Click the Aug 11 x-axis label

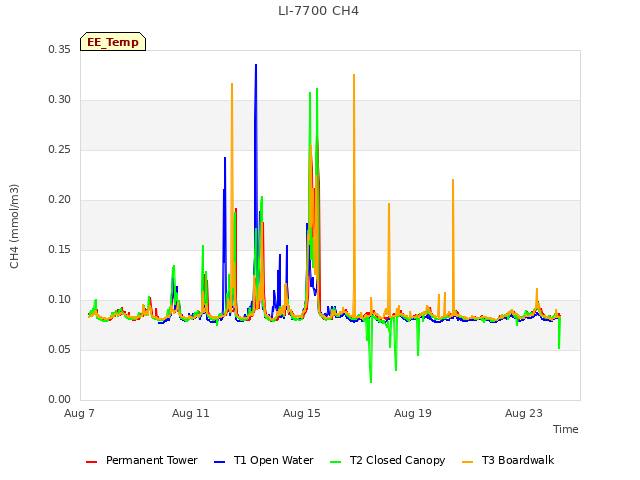(191, 413)
